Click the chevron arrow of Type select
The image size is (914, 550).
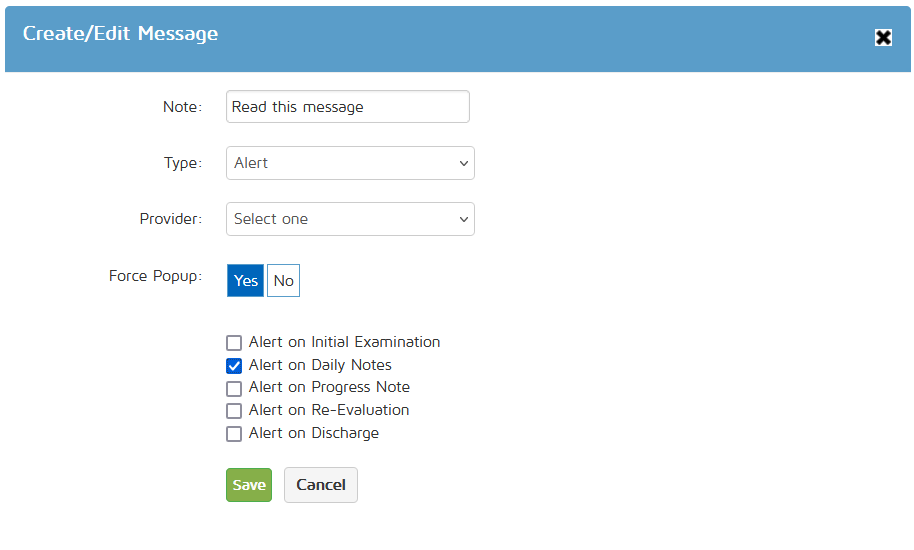(463, 163)
